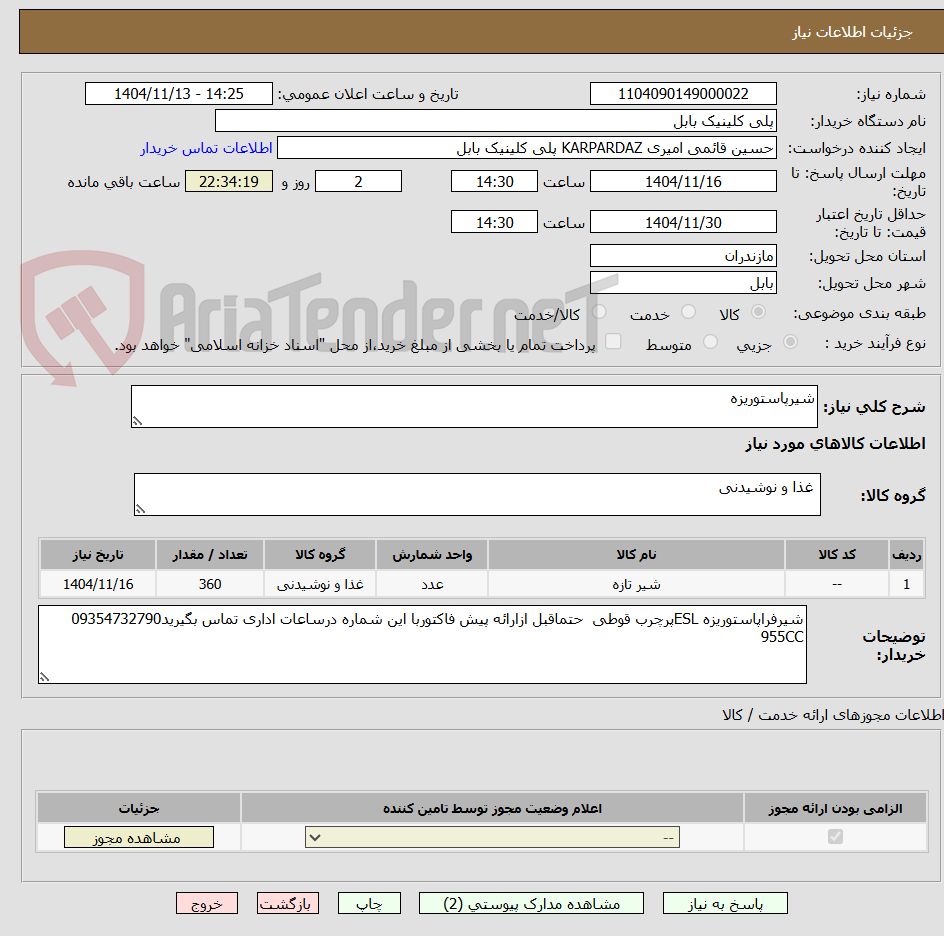Screen dimensions: 944x936
Task: Click the بازگشت back button
Action: [x=288, y=903]
